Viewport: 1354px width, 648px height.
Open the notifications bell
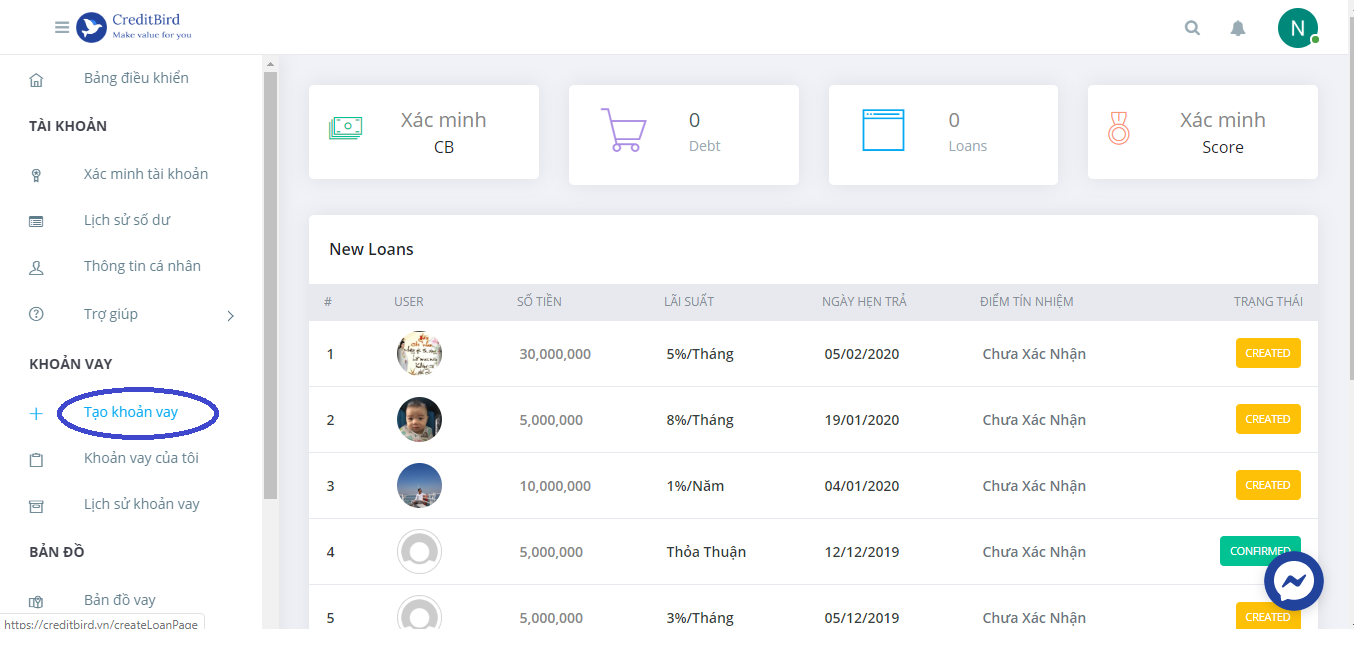coord(1238,28)
